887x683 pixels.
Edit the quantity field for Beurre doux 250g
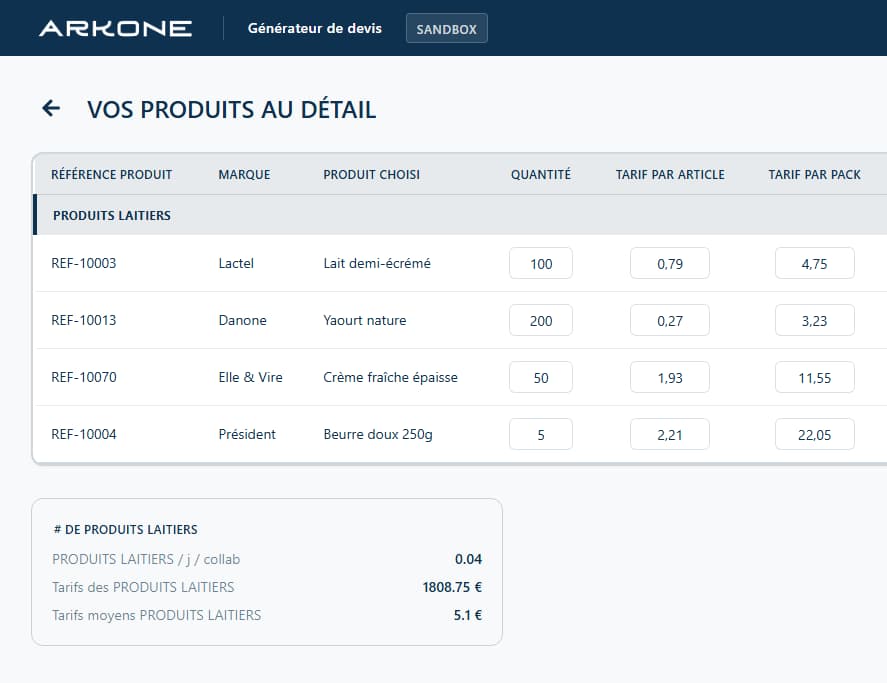point(541,435)
